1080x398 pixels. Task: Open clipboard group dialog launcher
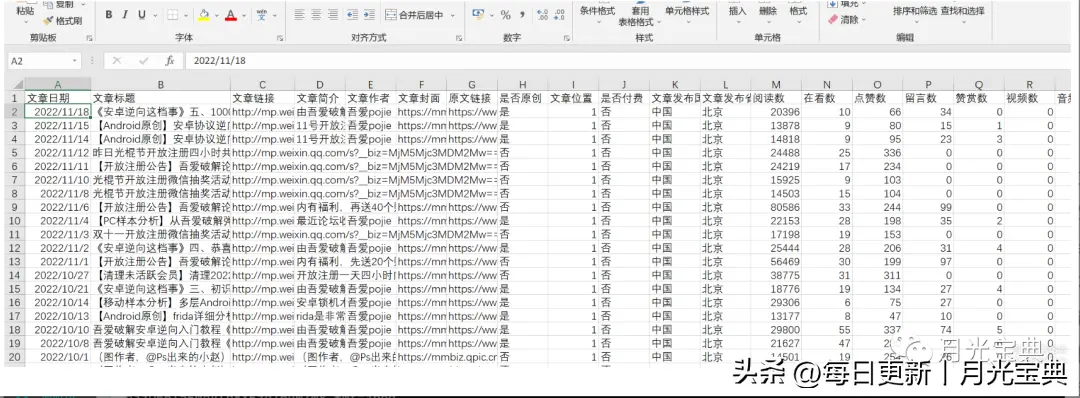pos(90,38)
